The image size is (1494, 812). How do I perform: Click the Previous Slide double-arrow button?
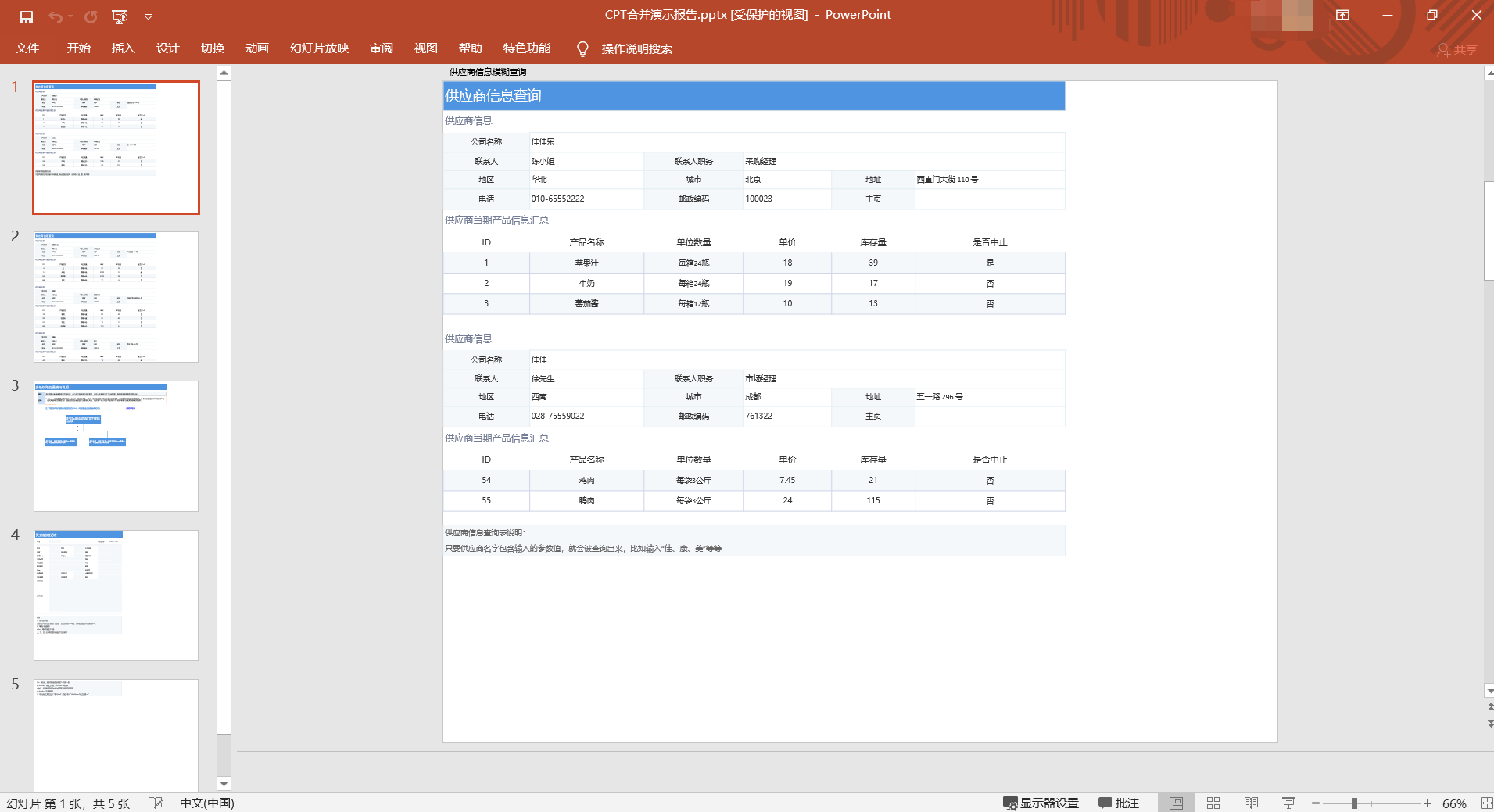[x=1489, y=706]
